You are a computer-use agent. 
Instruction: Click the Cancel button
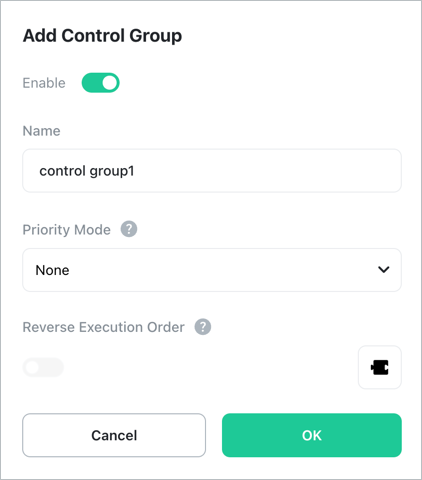114,435
